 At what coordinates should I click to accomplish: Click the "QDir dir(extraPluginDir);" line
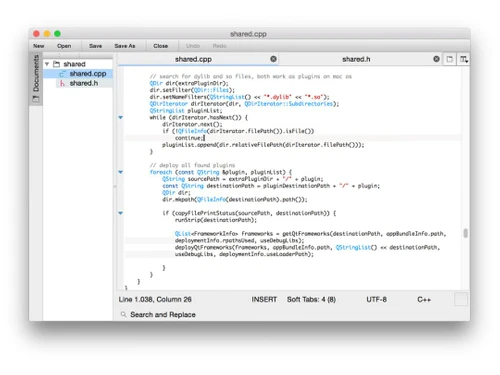coord(189,83)
